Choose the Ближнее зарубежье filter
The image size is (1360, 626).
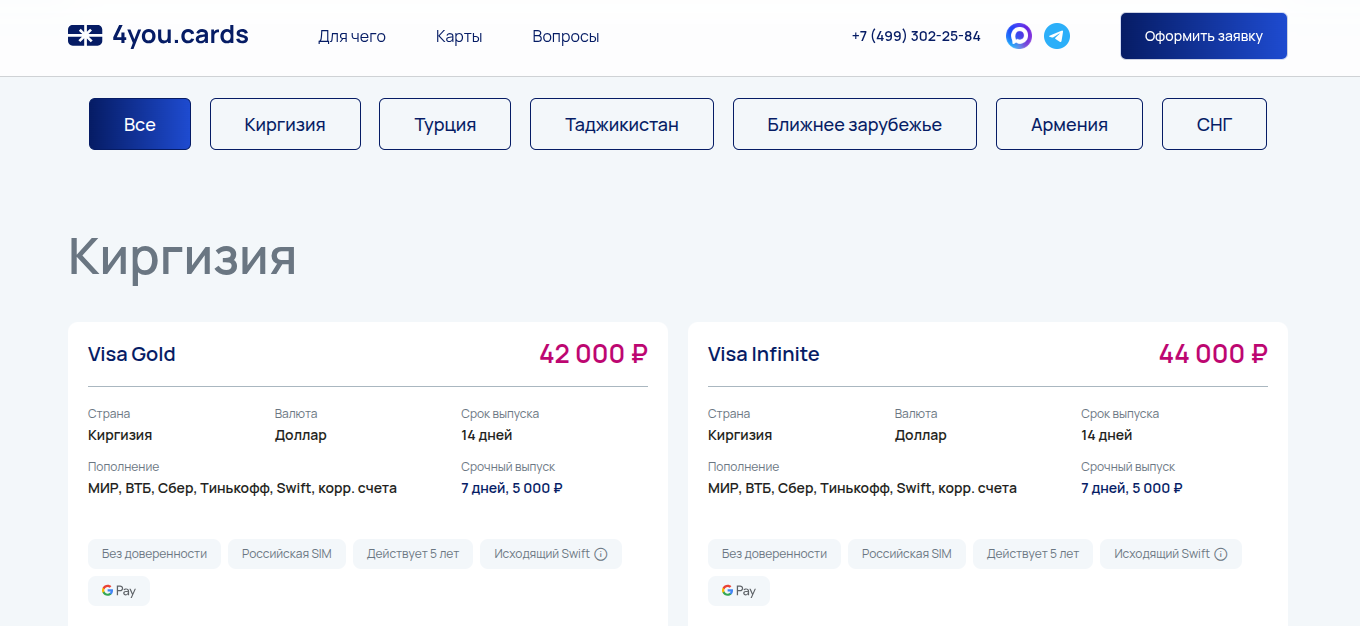pyautogui.click(x=855, y=124)
